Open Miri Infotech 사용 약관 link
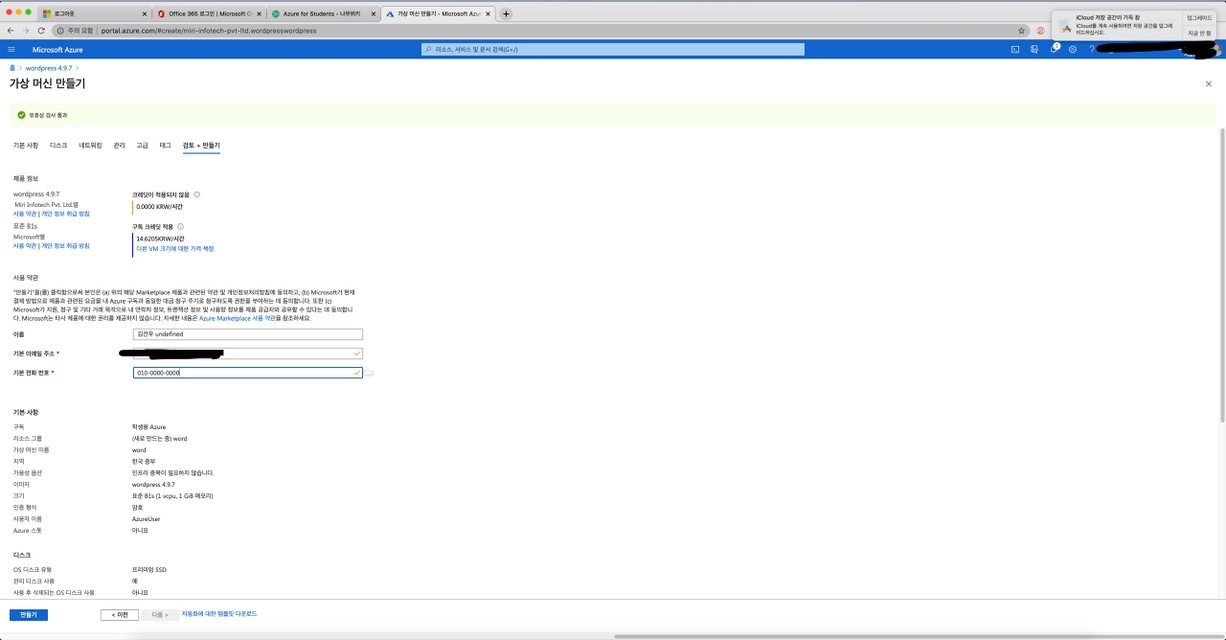Screen dimensions: 1226x640 25,214
